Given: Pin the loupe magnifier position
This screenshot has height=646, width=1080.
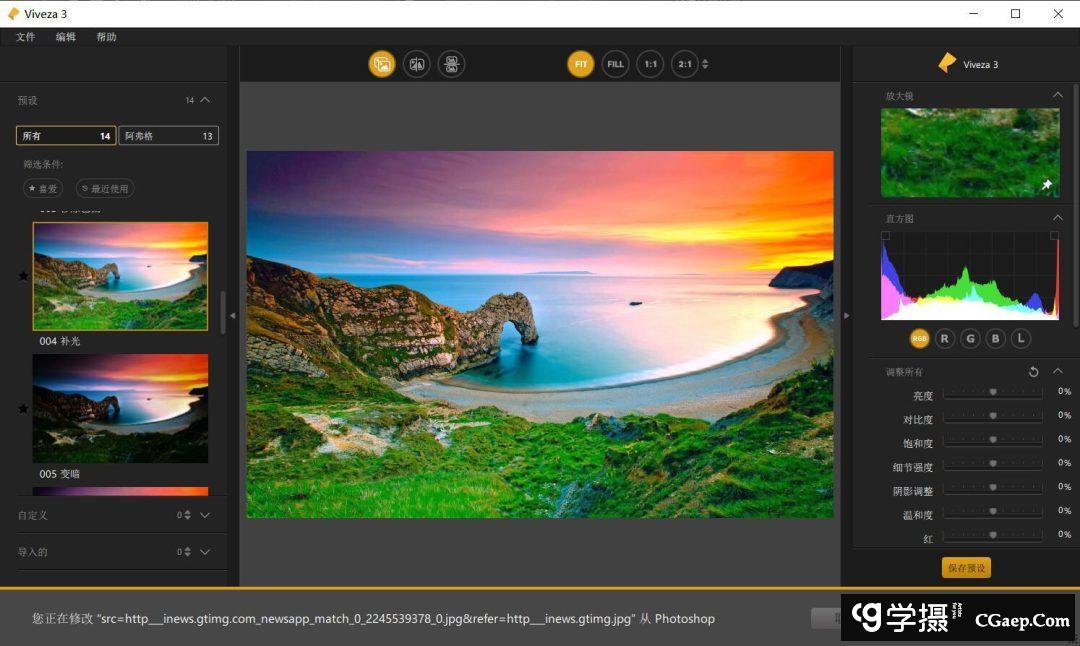Looking at the screenshot, I should [x=1046, y=185].
